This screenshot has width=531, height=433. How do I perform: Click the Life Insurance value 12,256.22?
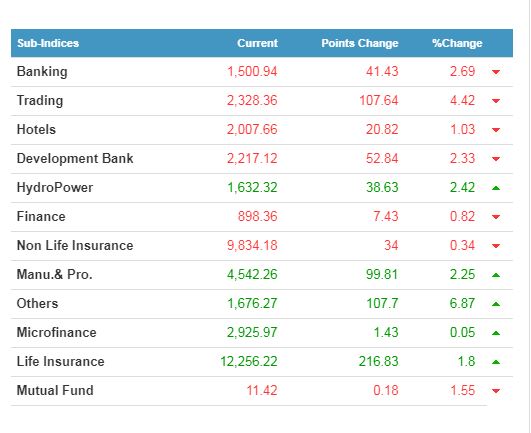coord(249,362)
